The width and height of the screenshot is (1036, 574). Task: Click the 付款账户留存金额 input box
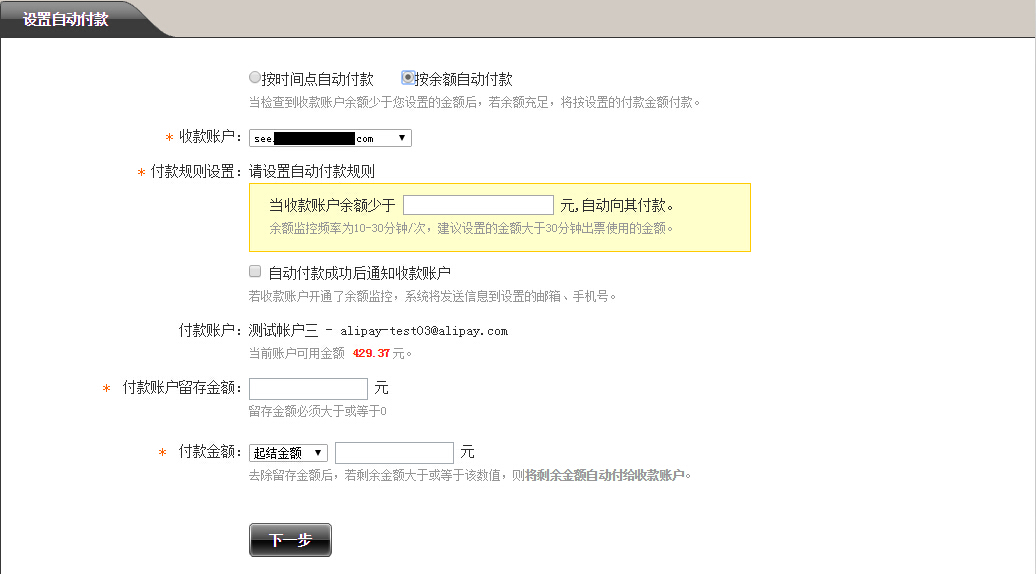click(308, 388)
